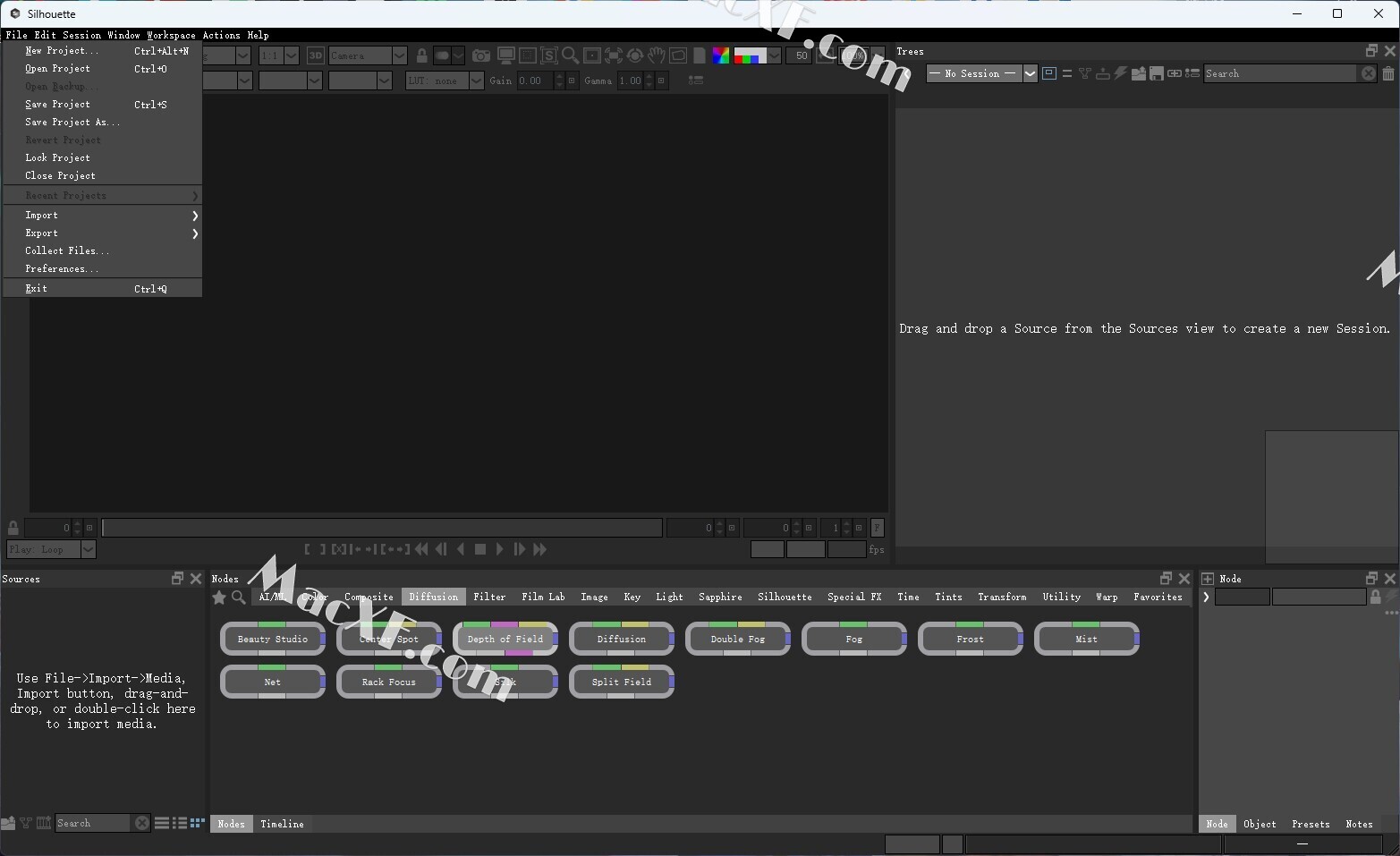The height and width of the screenshot is (856, 1400).
Task: Choose Save Project As in File menu
Action: click(102, 123)
